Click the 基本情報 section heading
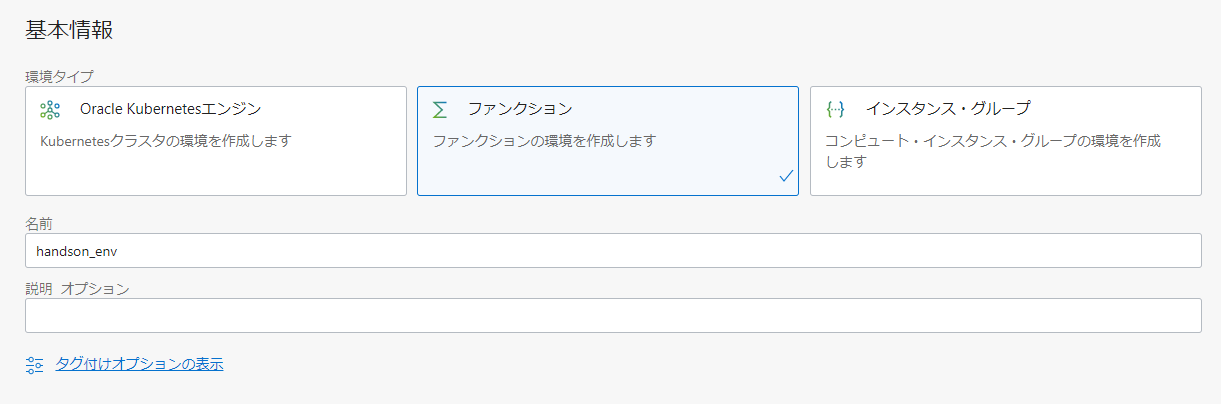This screenshot has width=1221, height=404. 69,30
